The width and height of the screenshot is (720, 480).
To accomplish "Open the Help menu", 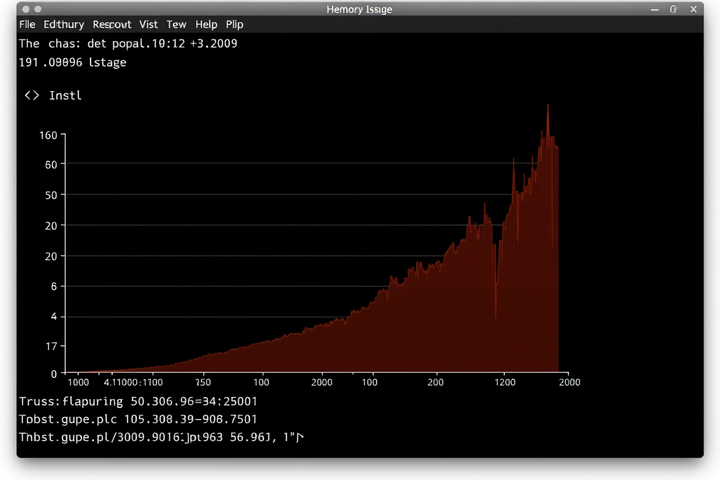I will tap(206, 24).
